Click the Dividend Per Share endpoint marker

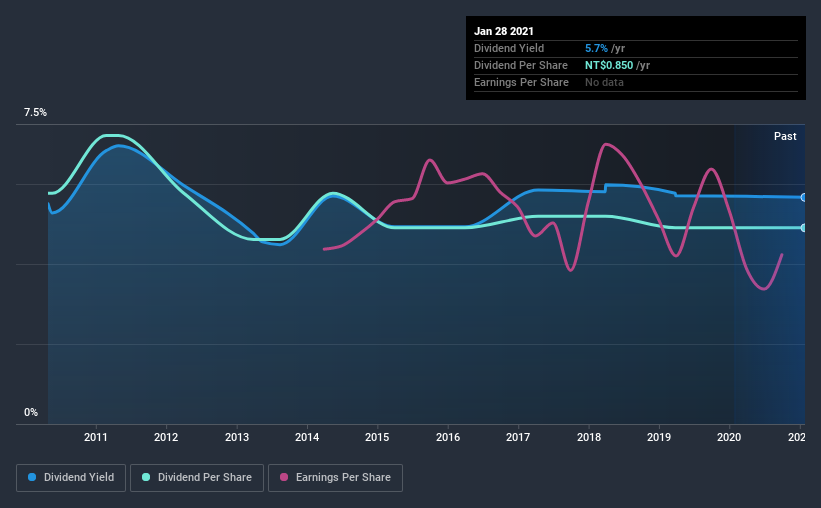coord(803,228)
